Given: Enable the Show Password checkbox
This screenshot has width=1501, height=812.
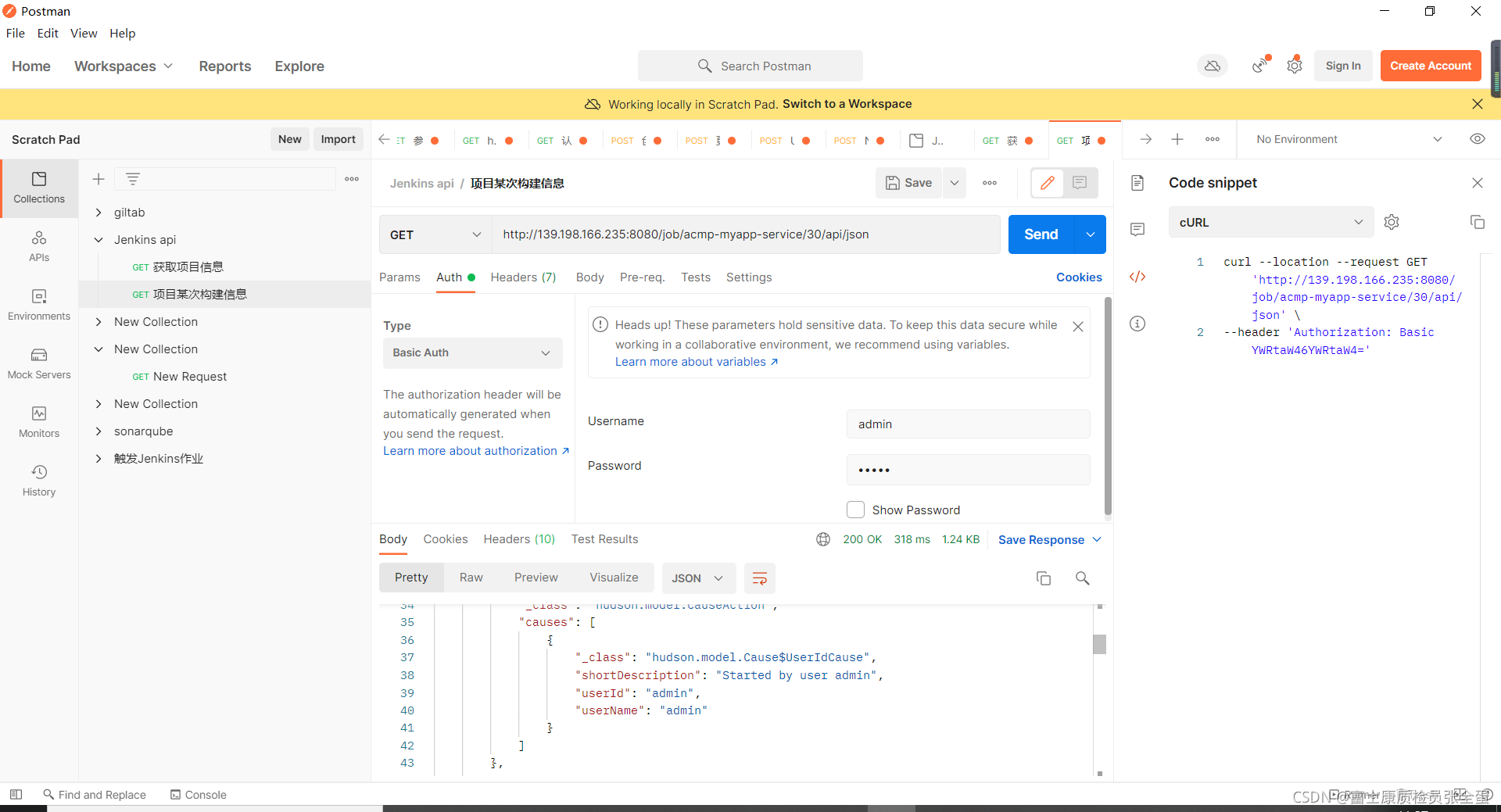Looking at the screenshot, I should point(856,509).
